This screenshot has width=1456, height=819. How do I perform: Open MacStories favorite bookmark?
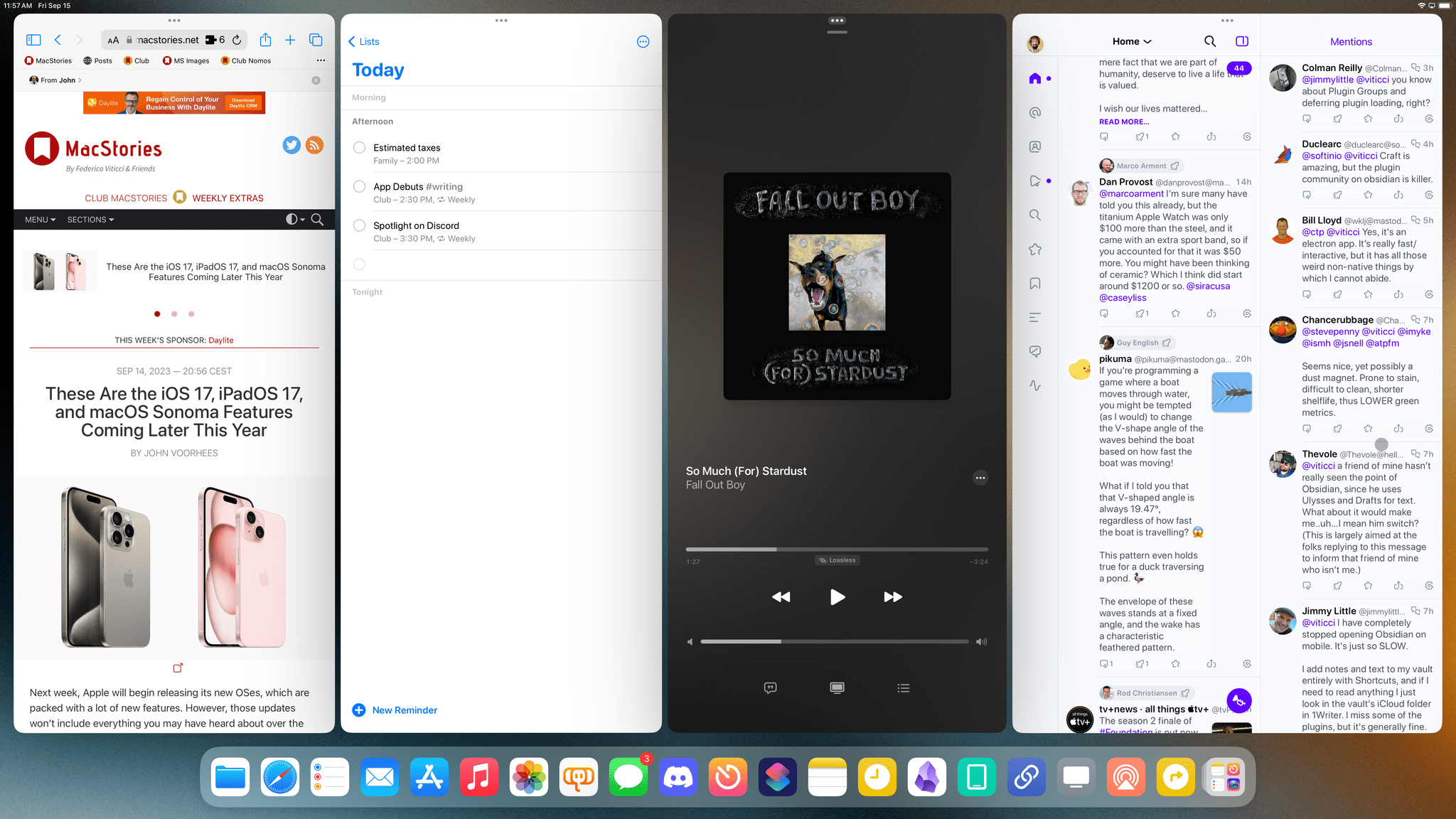pyautogui.click(x=48, y=60)
